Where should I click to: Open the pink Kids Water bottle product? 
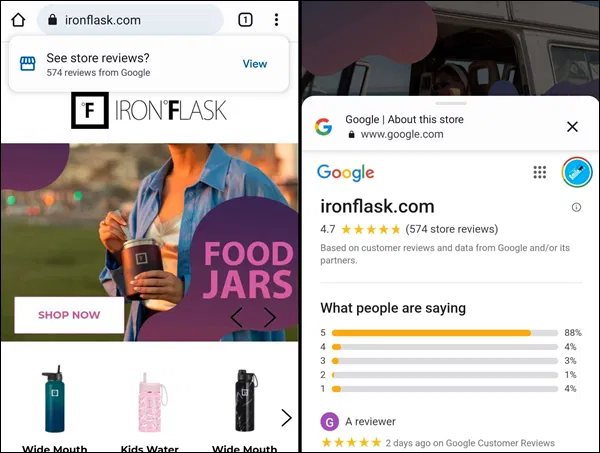[150, 402]
